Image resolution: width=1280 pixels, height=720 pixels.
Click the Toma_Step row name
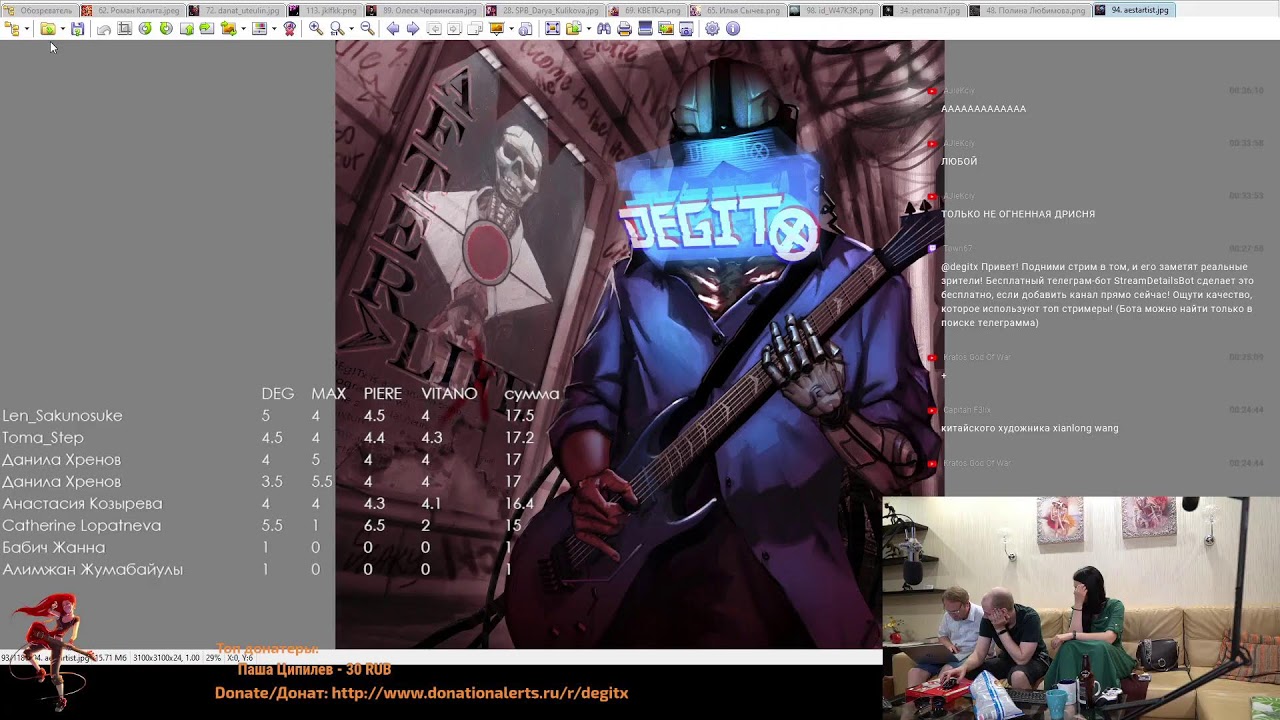click(x=43, y=438)
